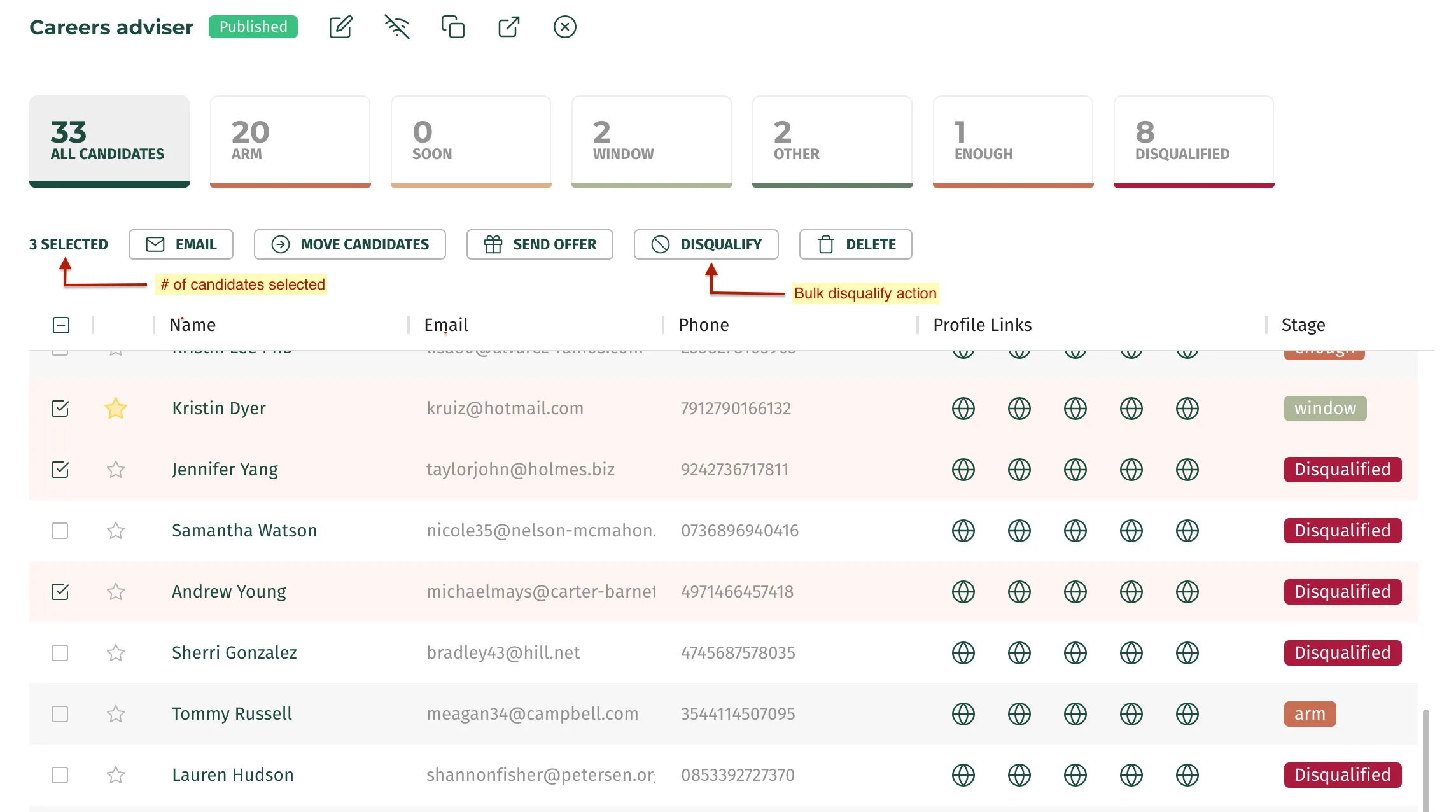Click the circled X close job icon
Screen dimensions: 1456x812
[564, 27]
